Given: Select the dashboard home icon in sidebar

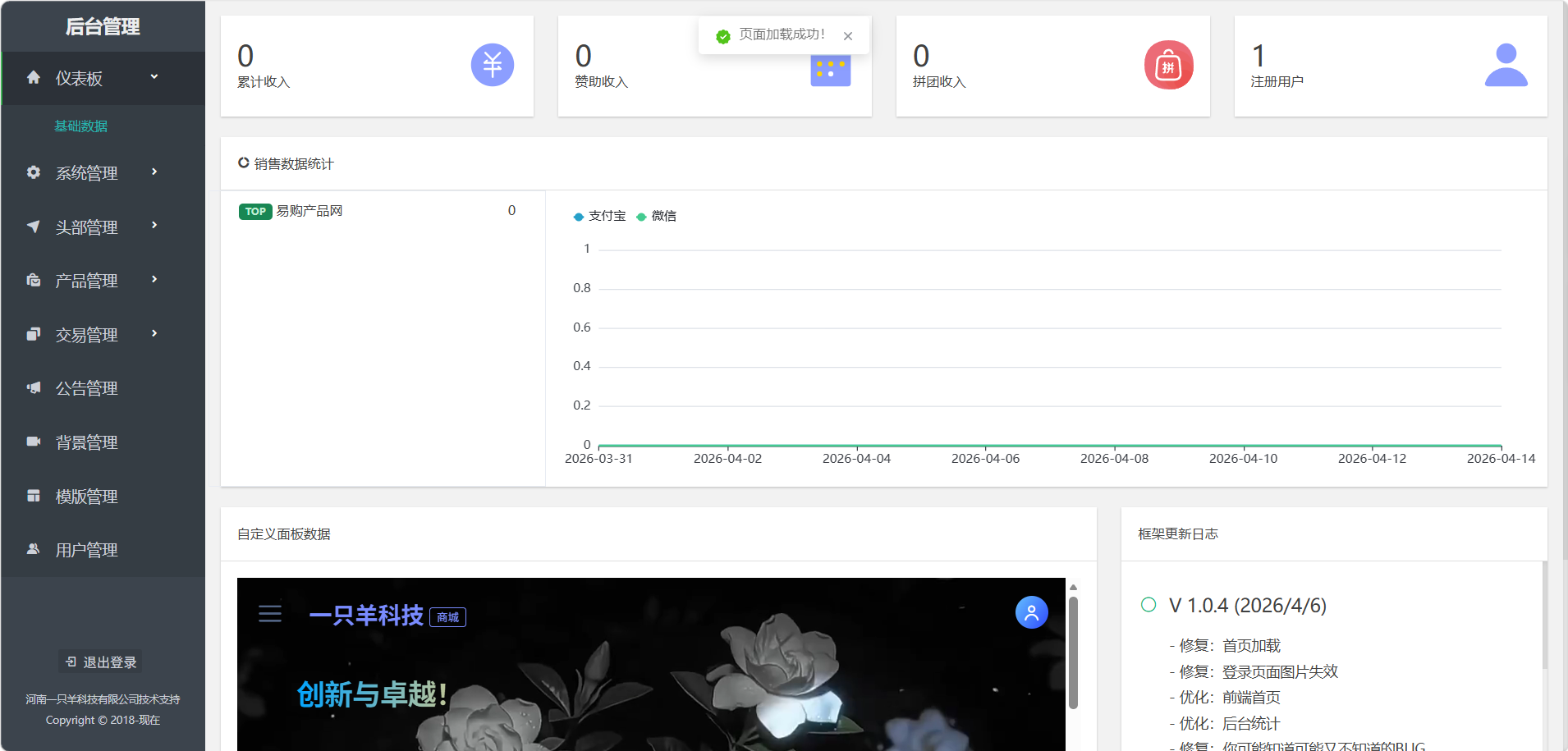Looking at the screenshot, I should click(x=33, y=76).
